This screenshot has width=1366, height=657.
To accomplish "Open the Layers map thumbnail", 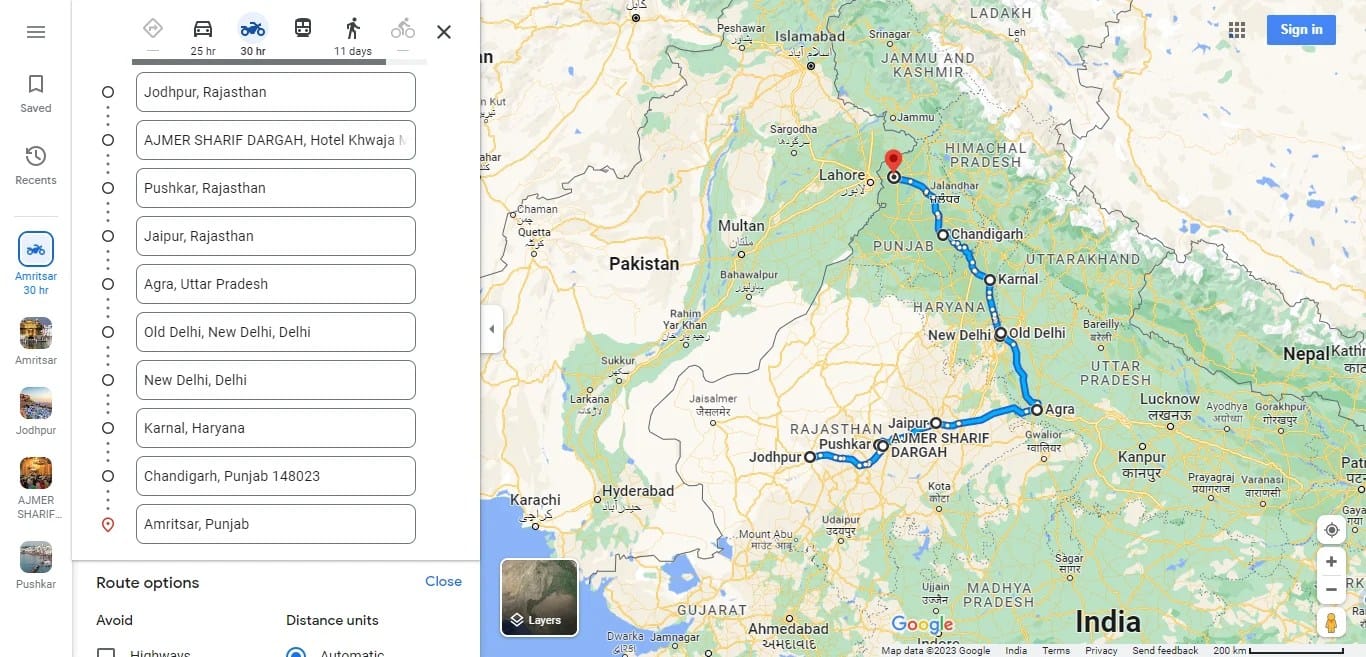I will click(540, 597).
